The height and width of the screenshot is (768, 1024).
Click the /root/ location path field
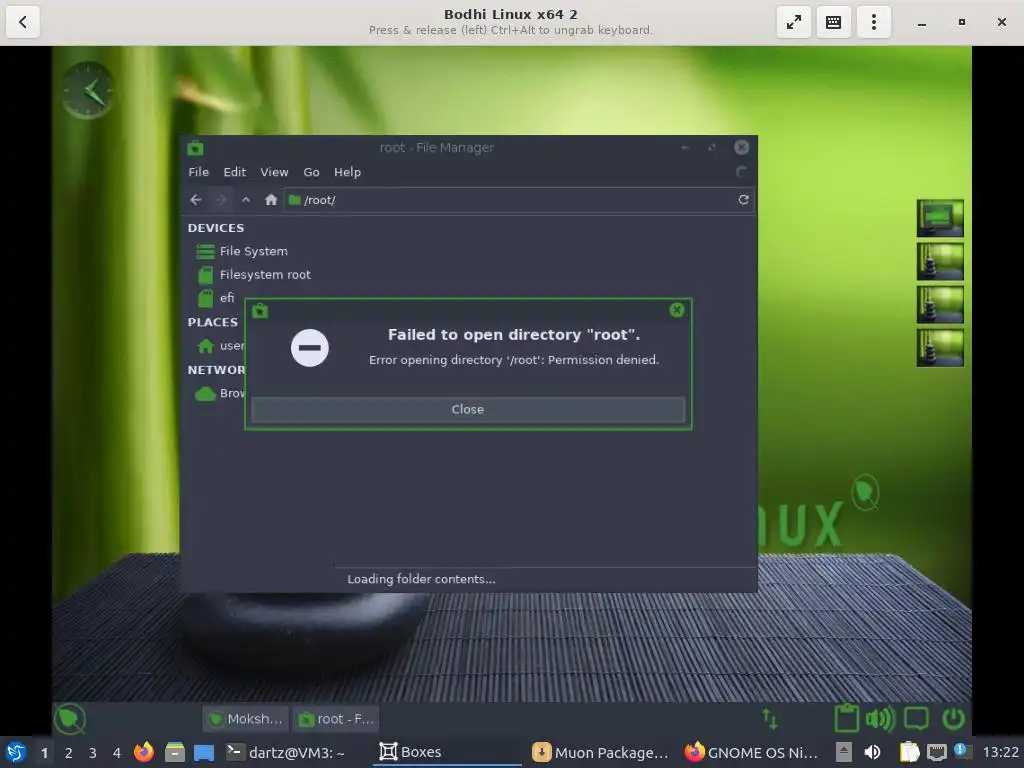tap(511, 200)
